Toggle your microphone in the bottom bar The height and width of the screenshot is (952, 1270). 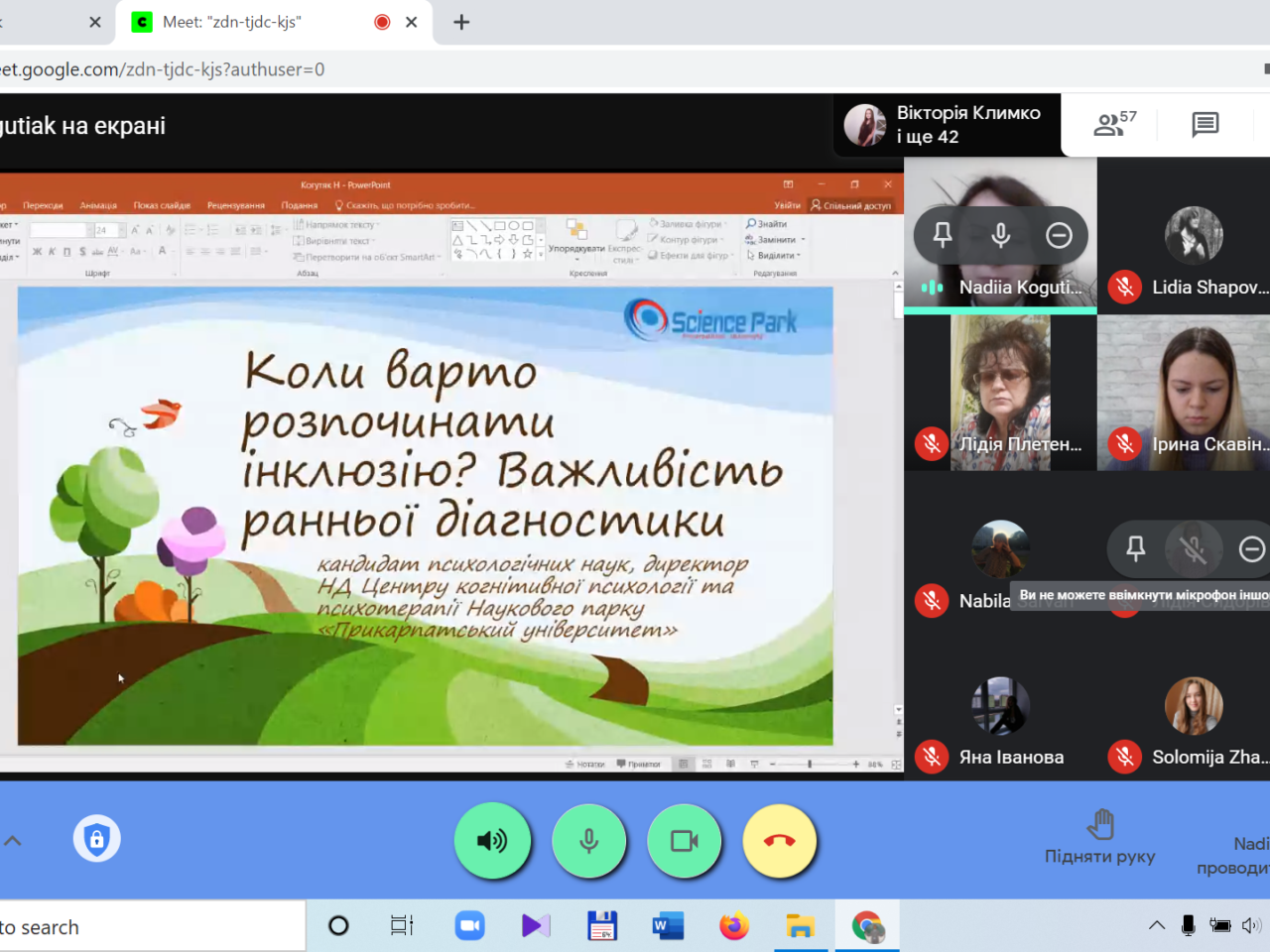pos(588,841)
